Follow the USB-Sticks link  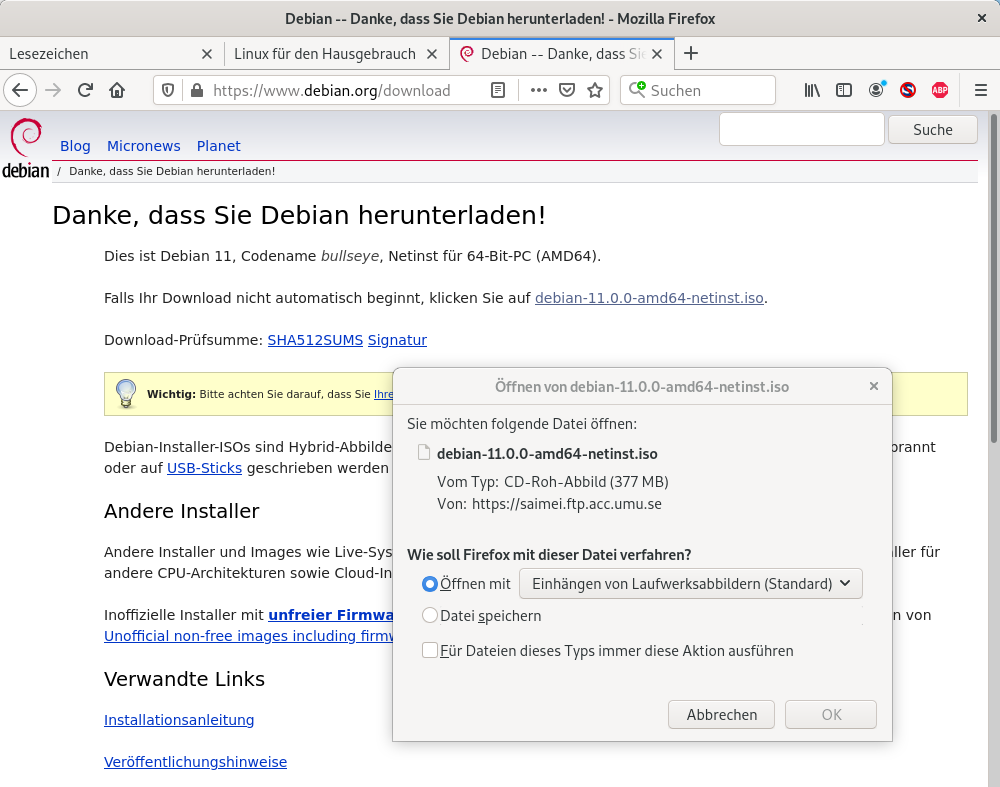click(x=204, y=468)
